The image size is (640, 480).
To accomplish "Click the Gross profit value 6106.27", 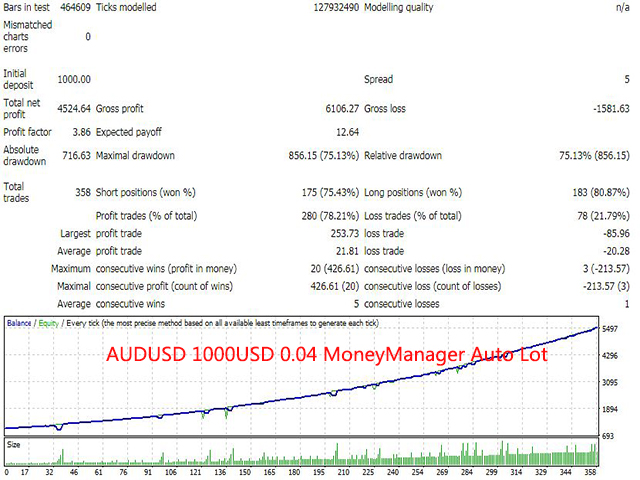I will (x=342, y=109).
